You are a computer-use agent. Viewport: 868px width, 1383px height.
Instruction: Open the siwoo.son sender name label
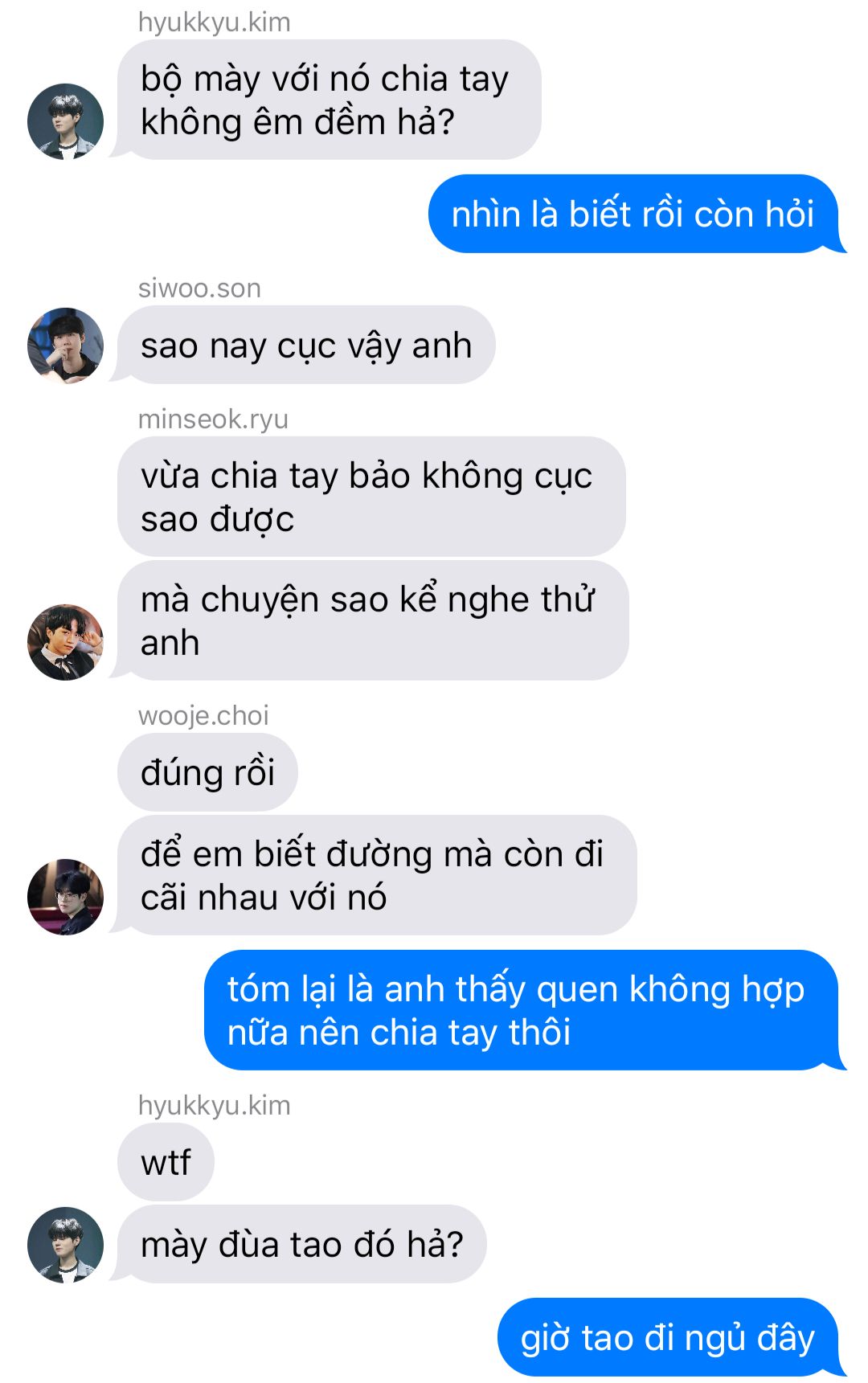click(x=199, y=288)
